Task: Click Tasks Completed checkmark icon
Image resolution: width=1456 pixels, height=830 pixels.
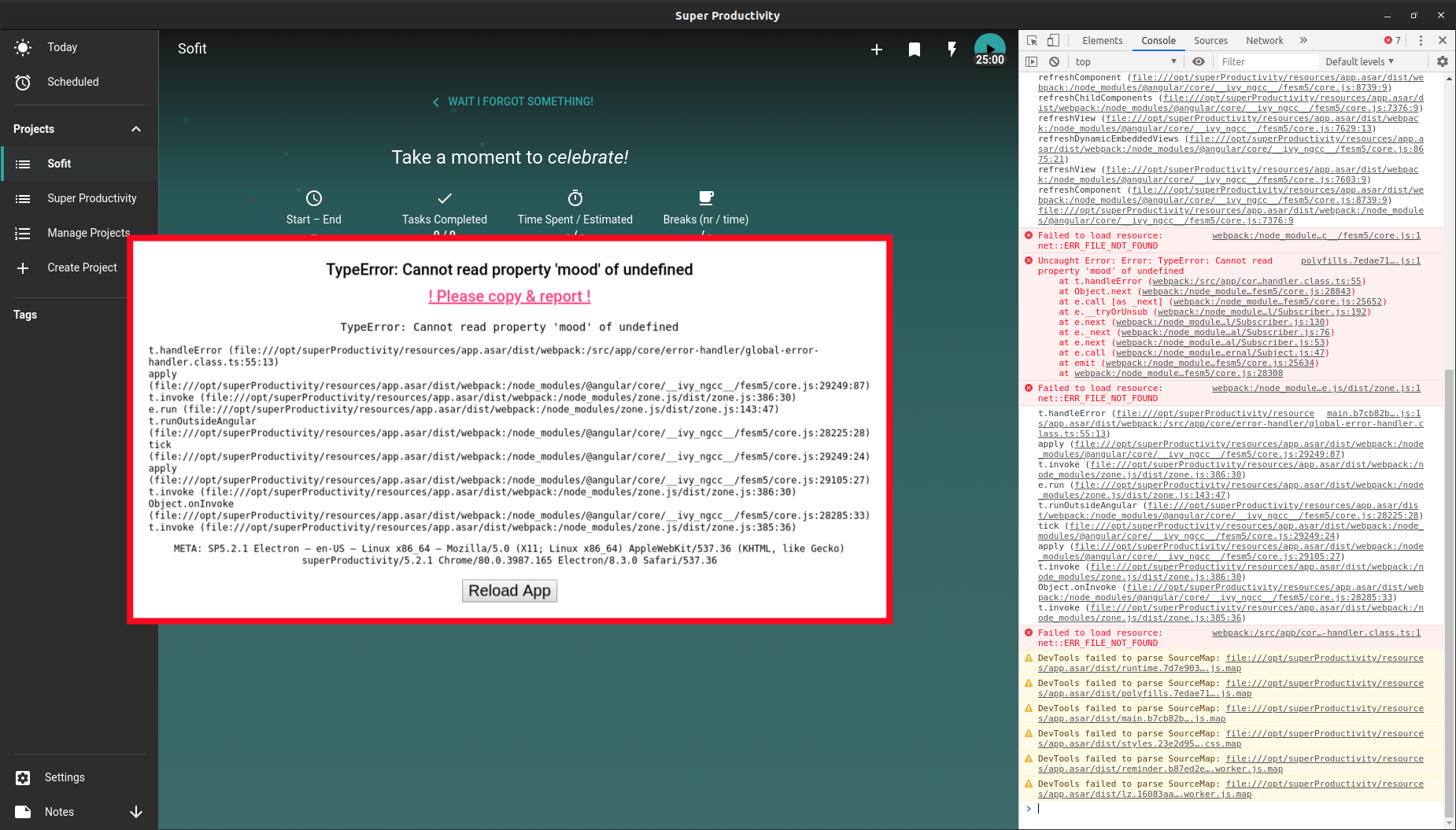Action: point(445,198)
